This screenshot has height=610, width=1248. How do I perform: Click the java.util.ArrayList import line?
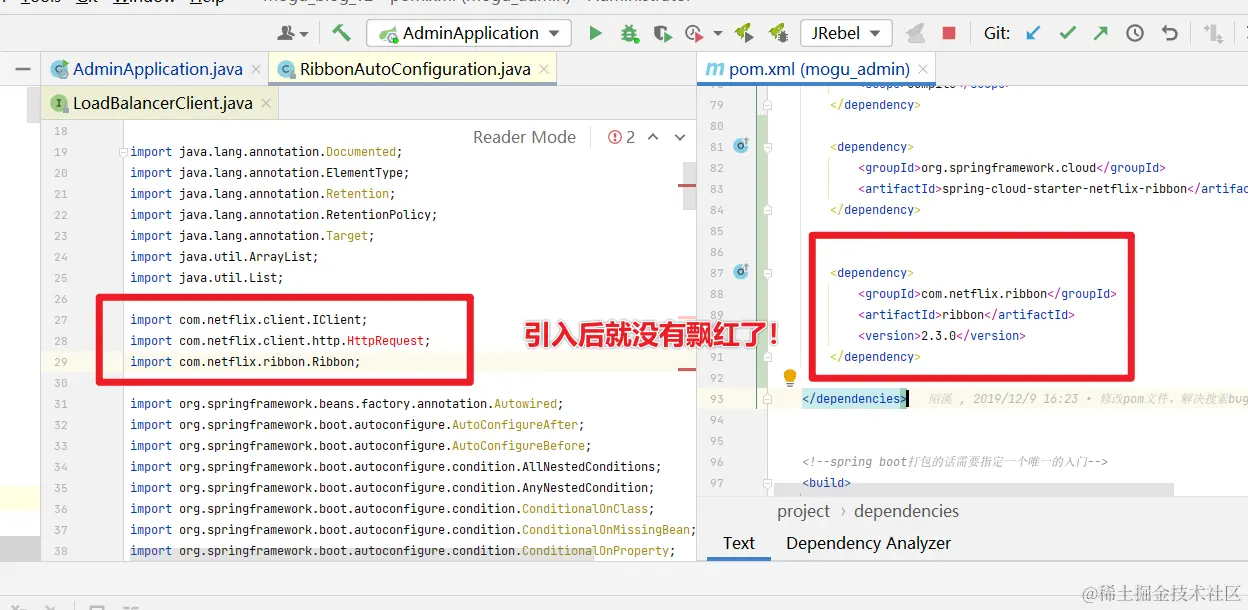224,257
